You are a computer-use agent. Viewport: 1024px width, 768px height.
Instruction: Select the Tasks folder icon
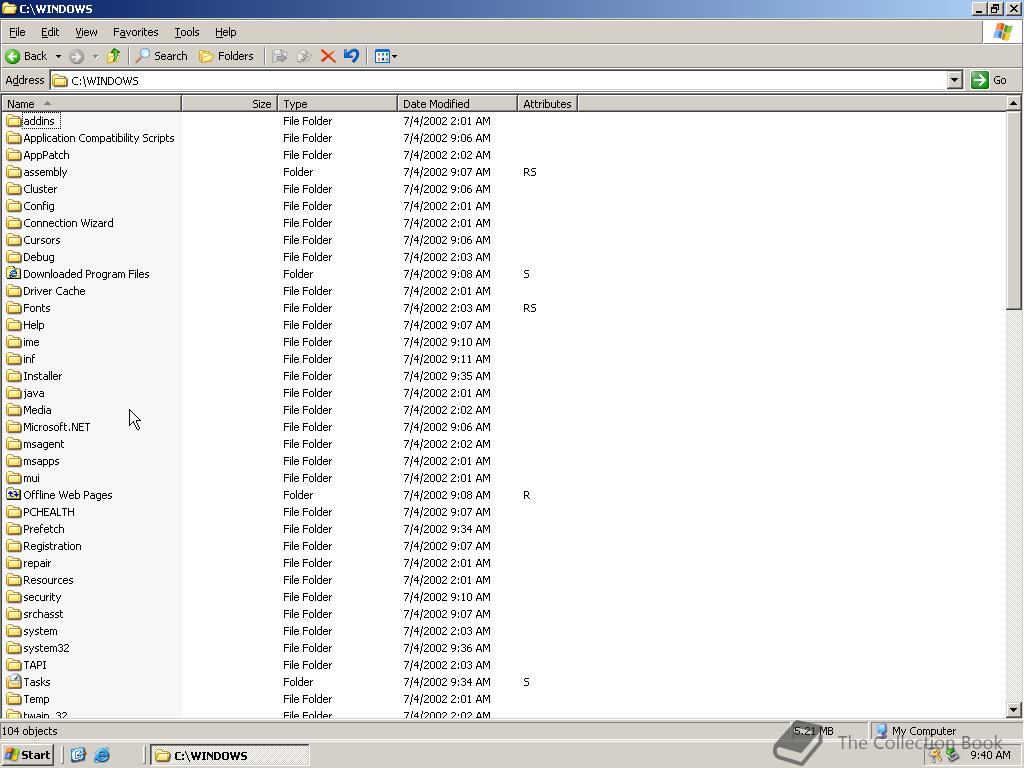pos(14,681)
